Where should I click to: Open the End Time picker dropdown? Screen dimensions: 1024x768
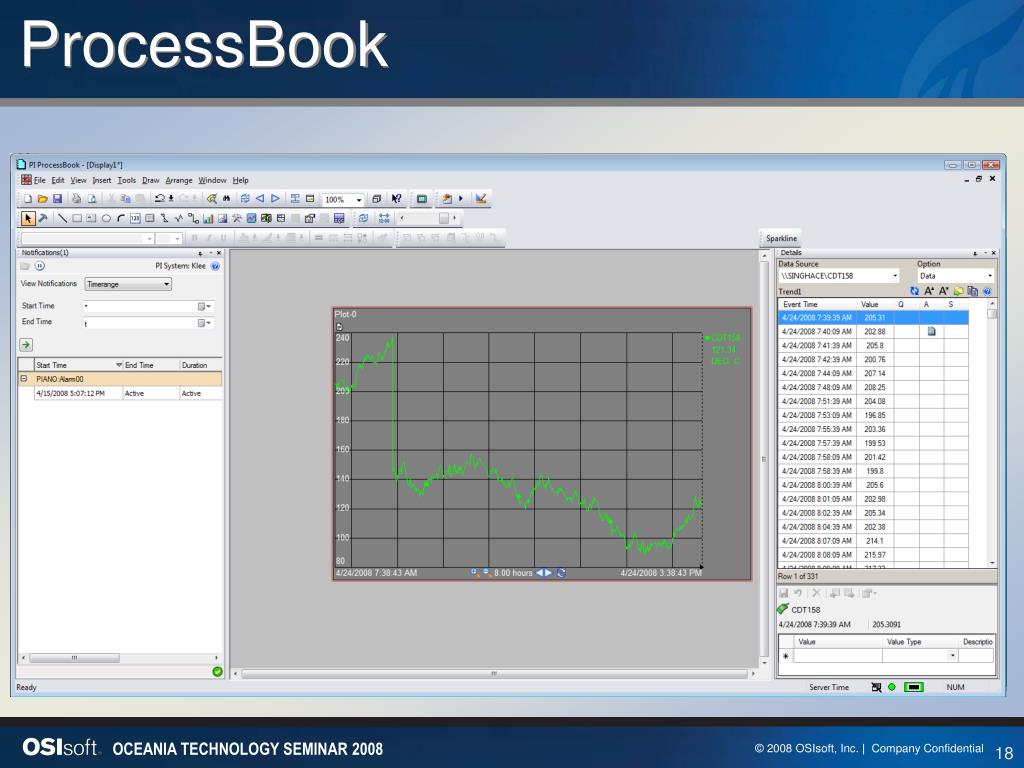pyautogui.click(x=205, y=323)
